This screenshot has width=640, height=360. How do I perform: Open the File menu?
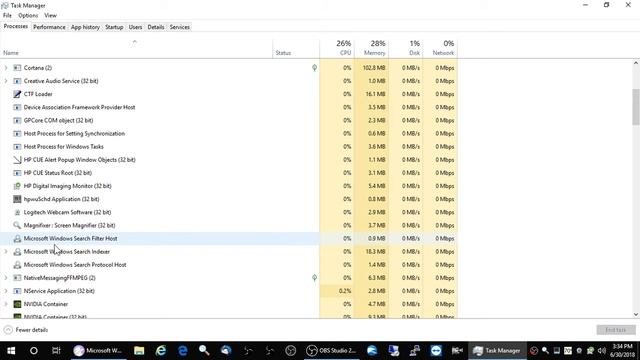(7, 16)
